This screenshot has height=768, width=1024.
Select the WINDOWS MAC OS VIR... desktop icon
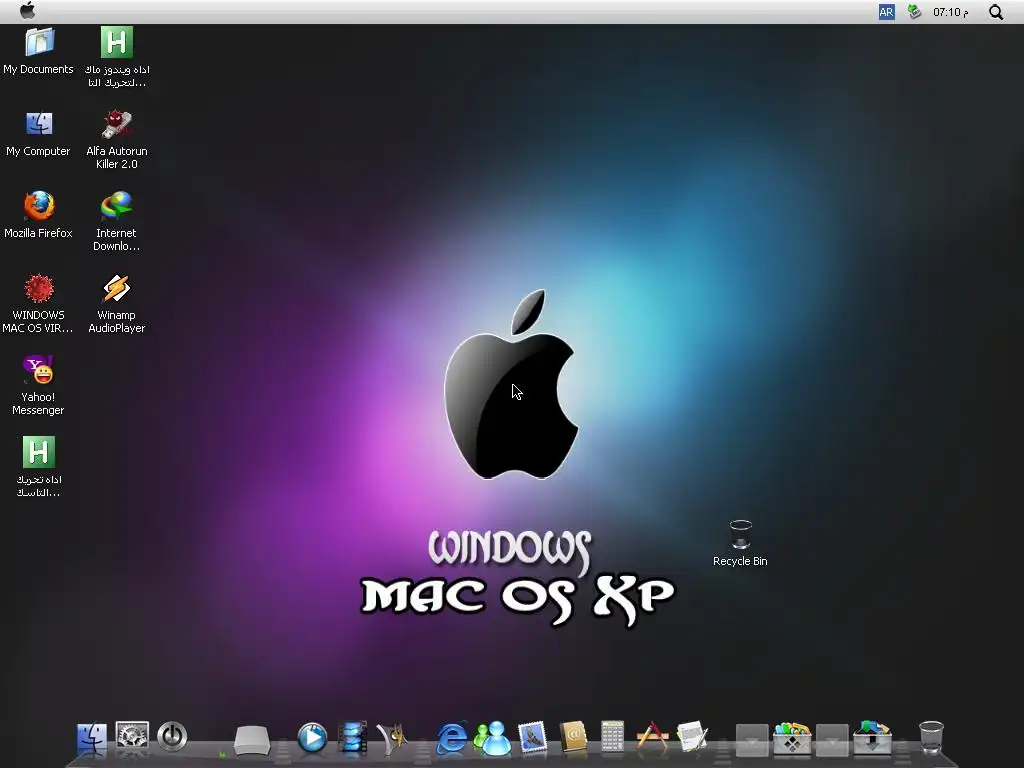[39, 304]
